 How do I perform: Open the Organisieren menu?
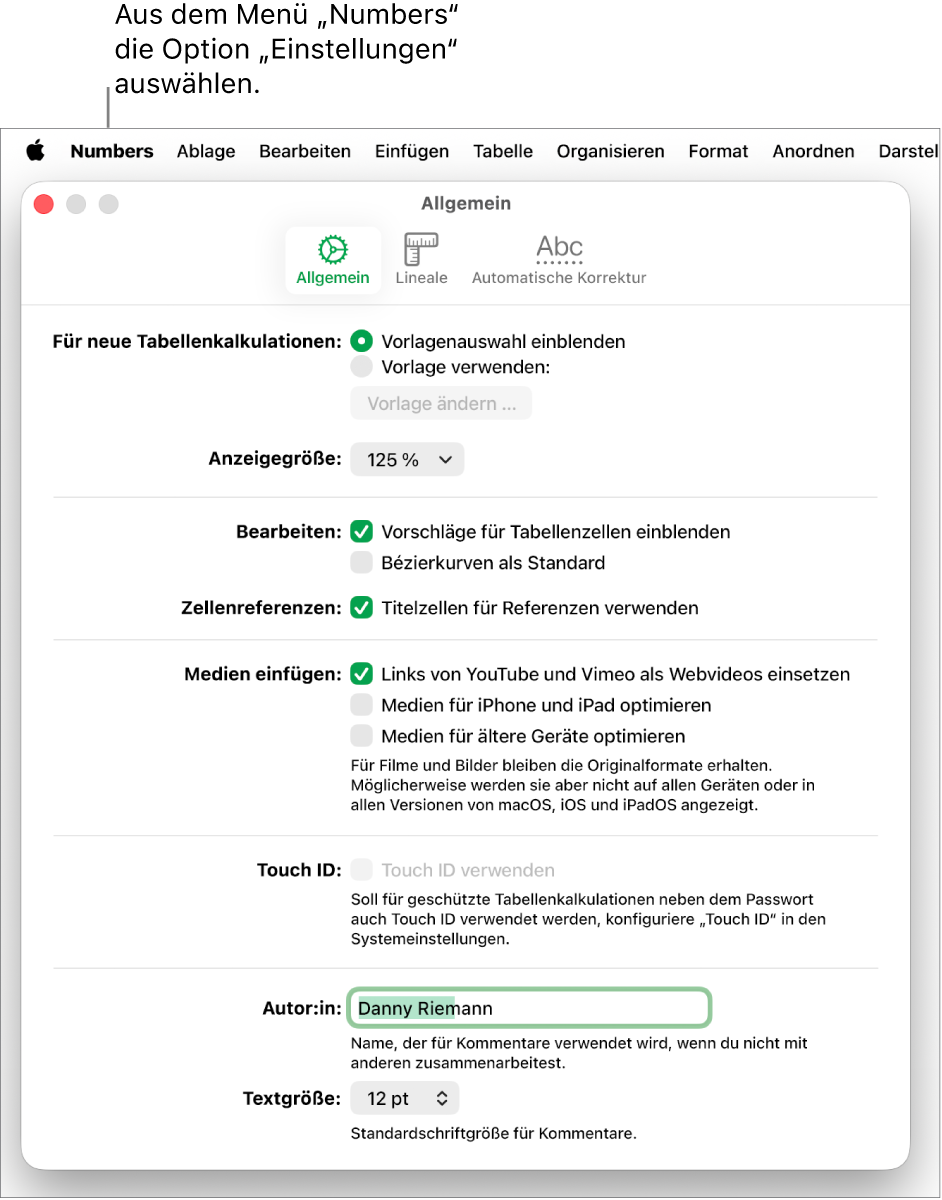pyautogui.click(x=611, y=151)
